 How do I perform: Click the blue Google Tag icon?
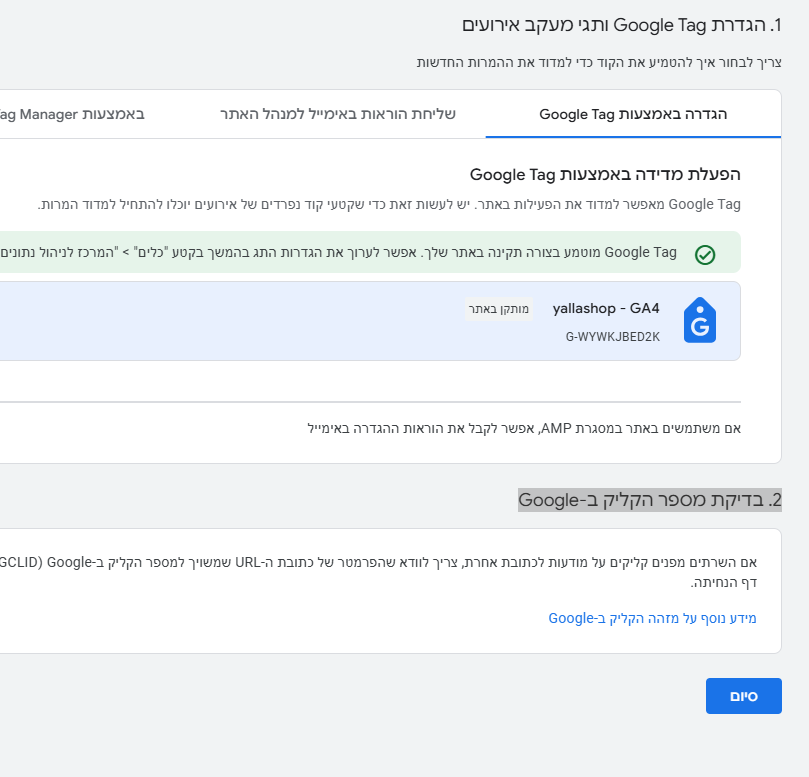(700, 320)
